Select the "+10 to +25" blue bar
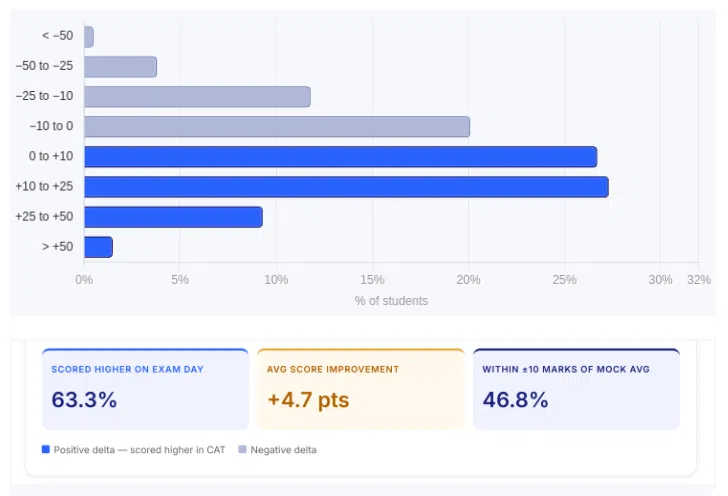Screen dimensions: 728x496 click(346, 187)
